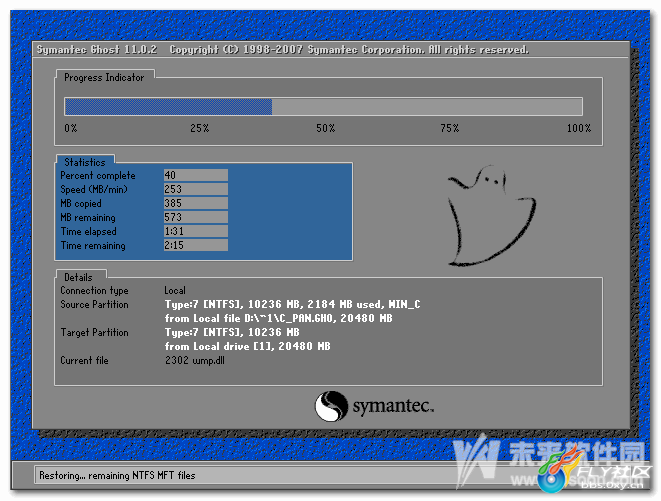Click the Connection type label
This screenshot has width=661, height=501.
94,291
